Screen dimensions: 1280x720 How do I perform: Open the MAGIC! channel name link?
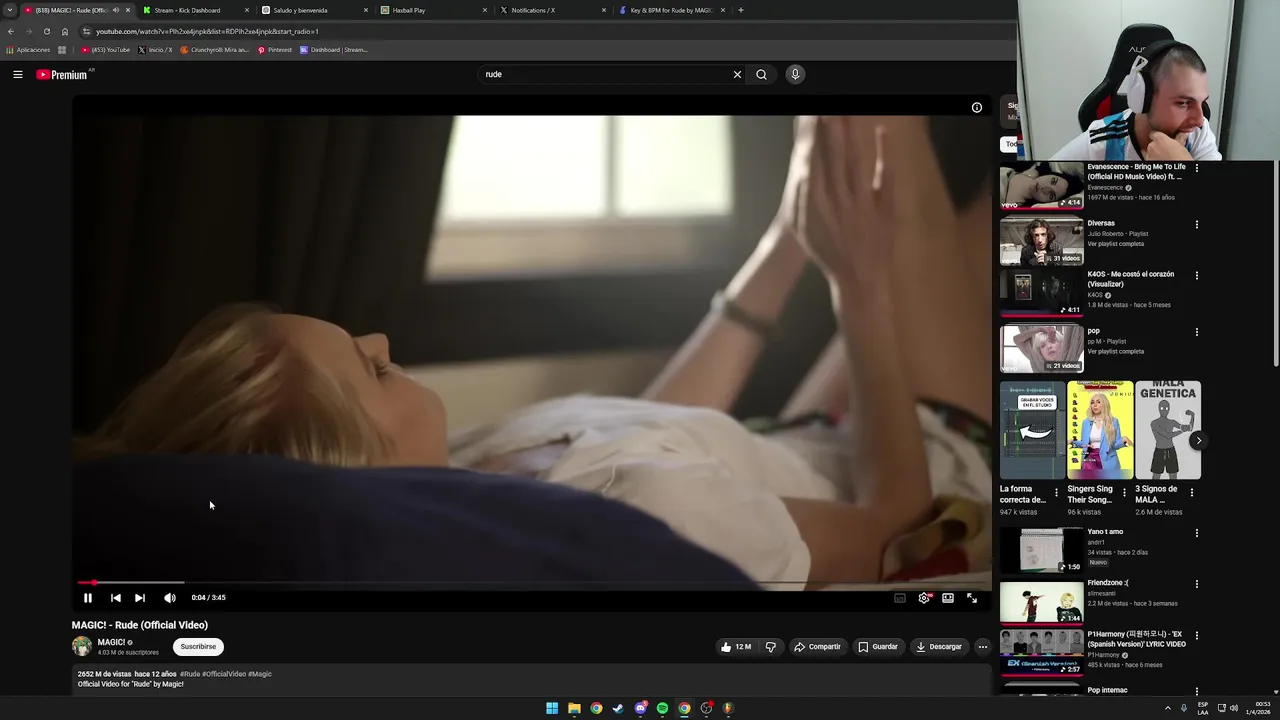(x=111, y=642)
